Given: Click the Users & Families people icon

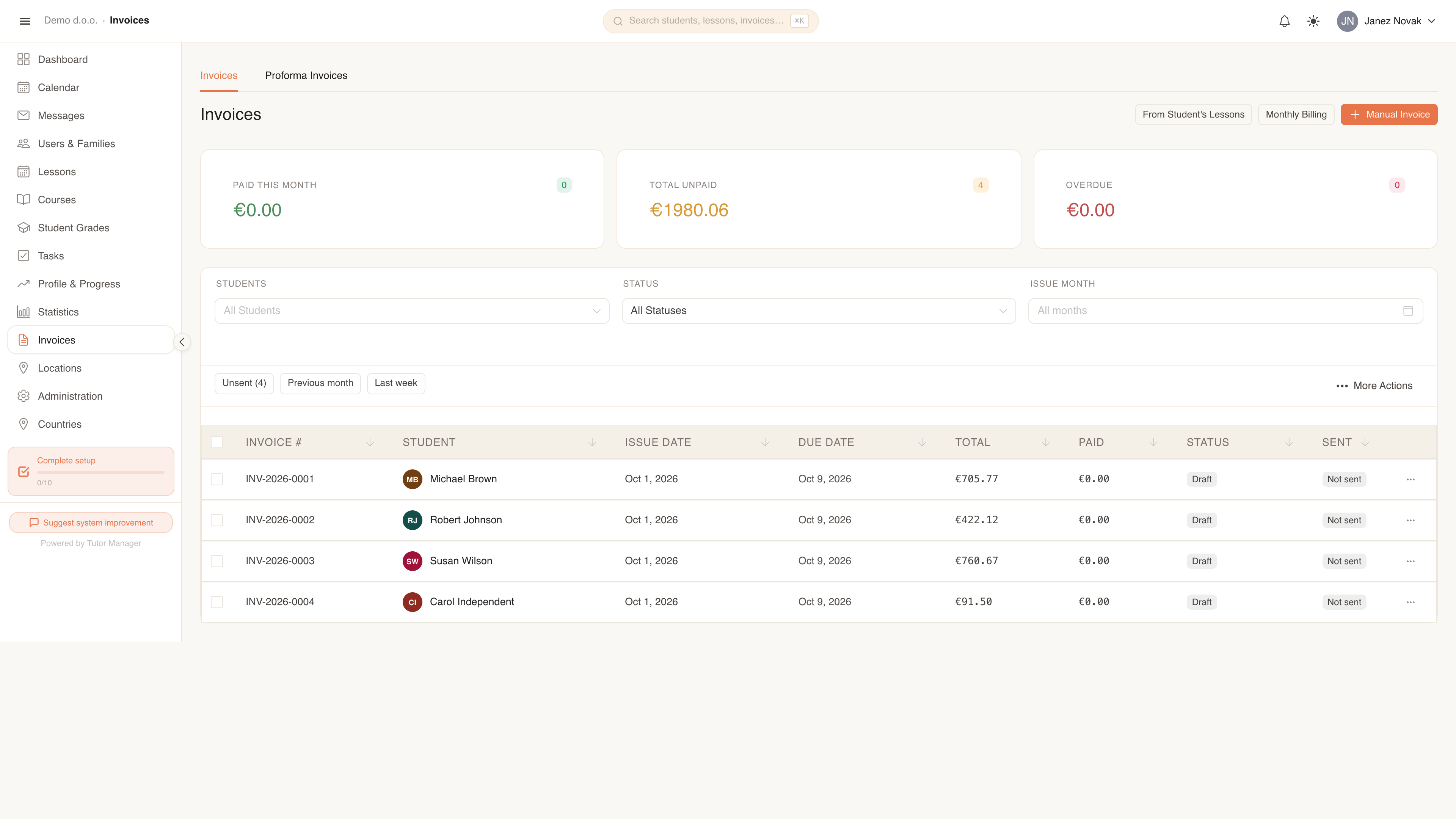Looking at the screenshot, I should coord(23,144).
